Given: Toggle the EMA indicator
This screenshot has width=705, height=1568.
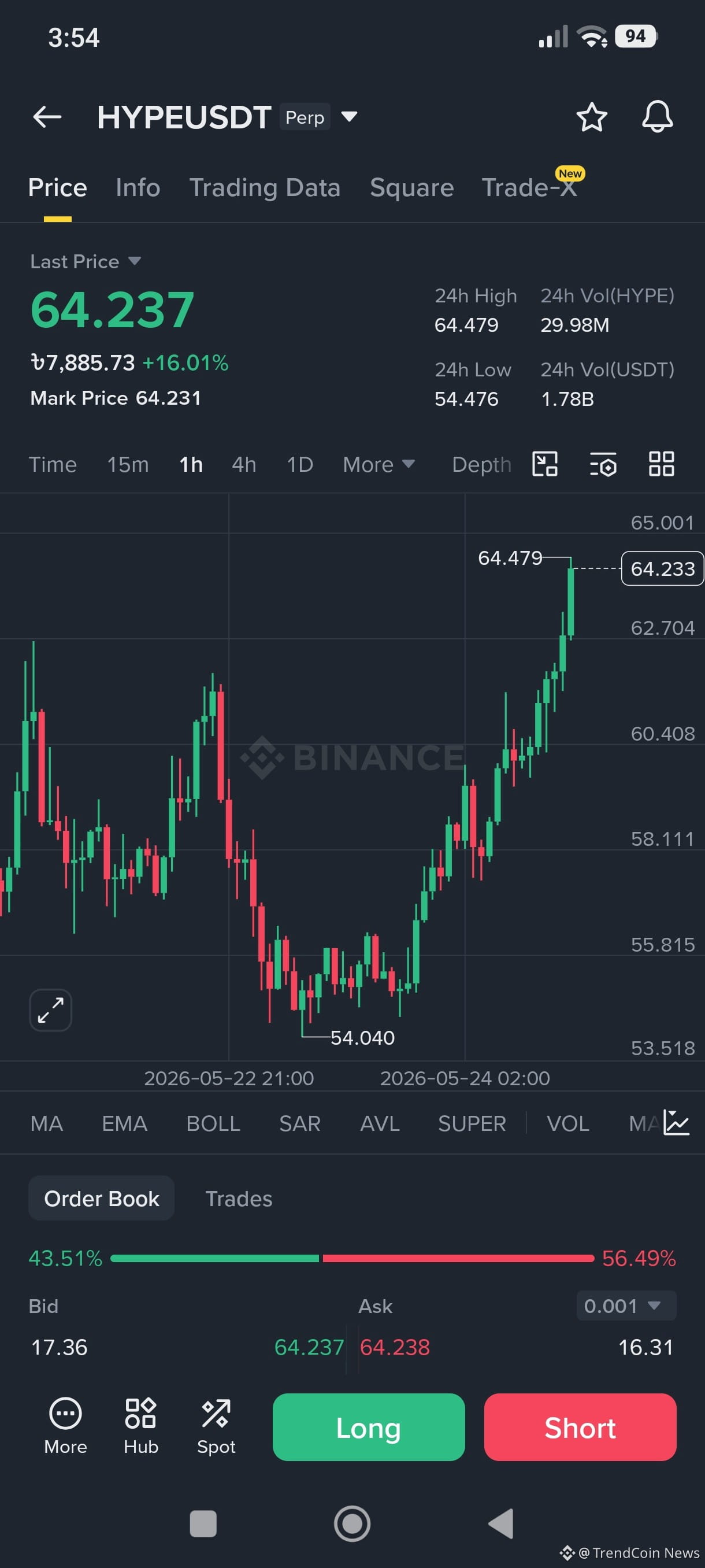Looking at the screenshot, I should [x=125, y=1123].
